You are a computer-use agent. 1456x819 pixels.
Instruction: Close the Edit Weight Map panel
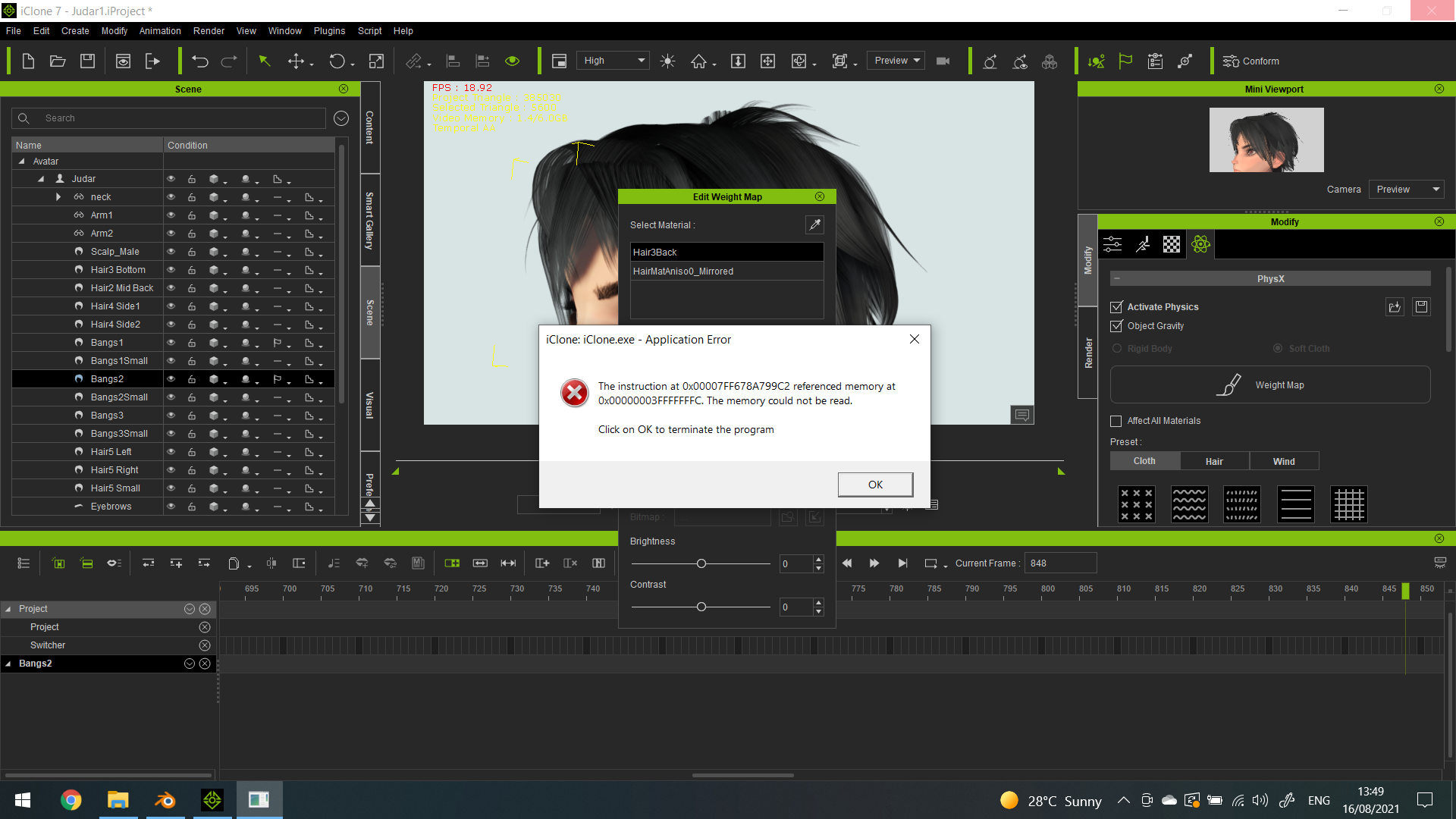pyautogui.click(x=820, y=196)
